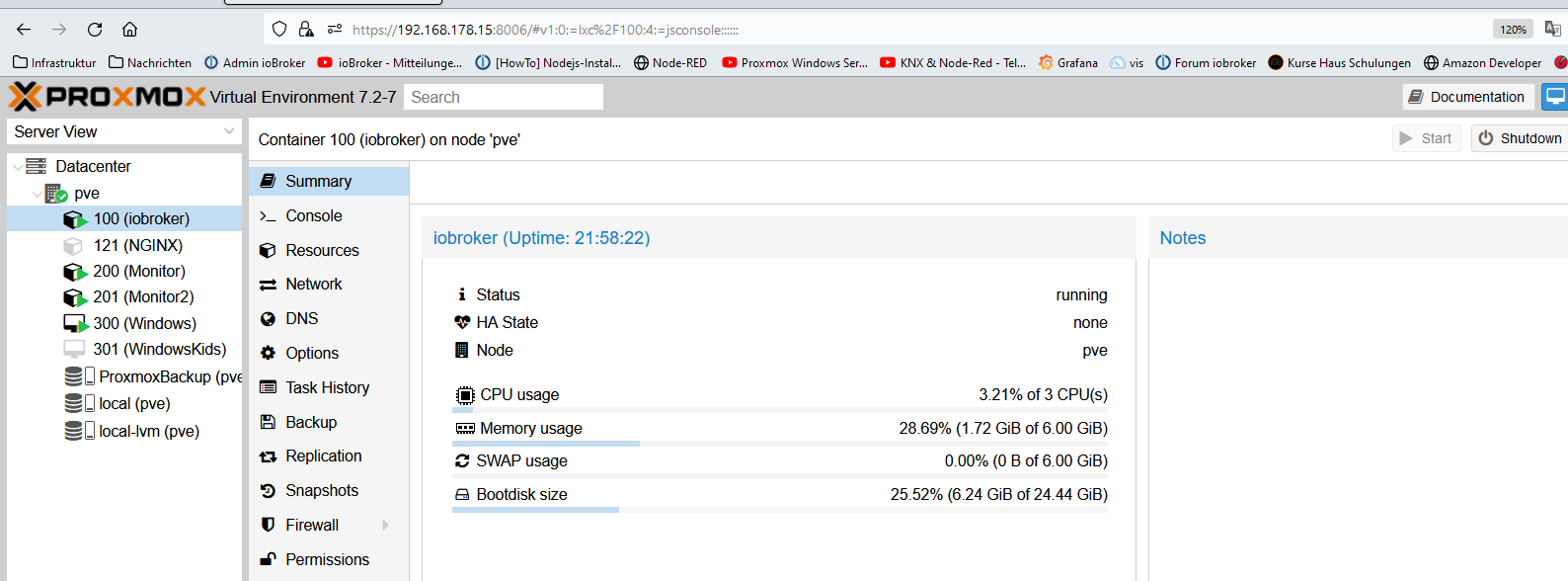Click the DNS globe icon
This screenshot has width=1568, height=581.
(x=268, y=318)
